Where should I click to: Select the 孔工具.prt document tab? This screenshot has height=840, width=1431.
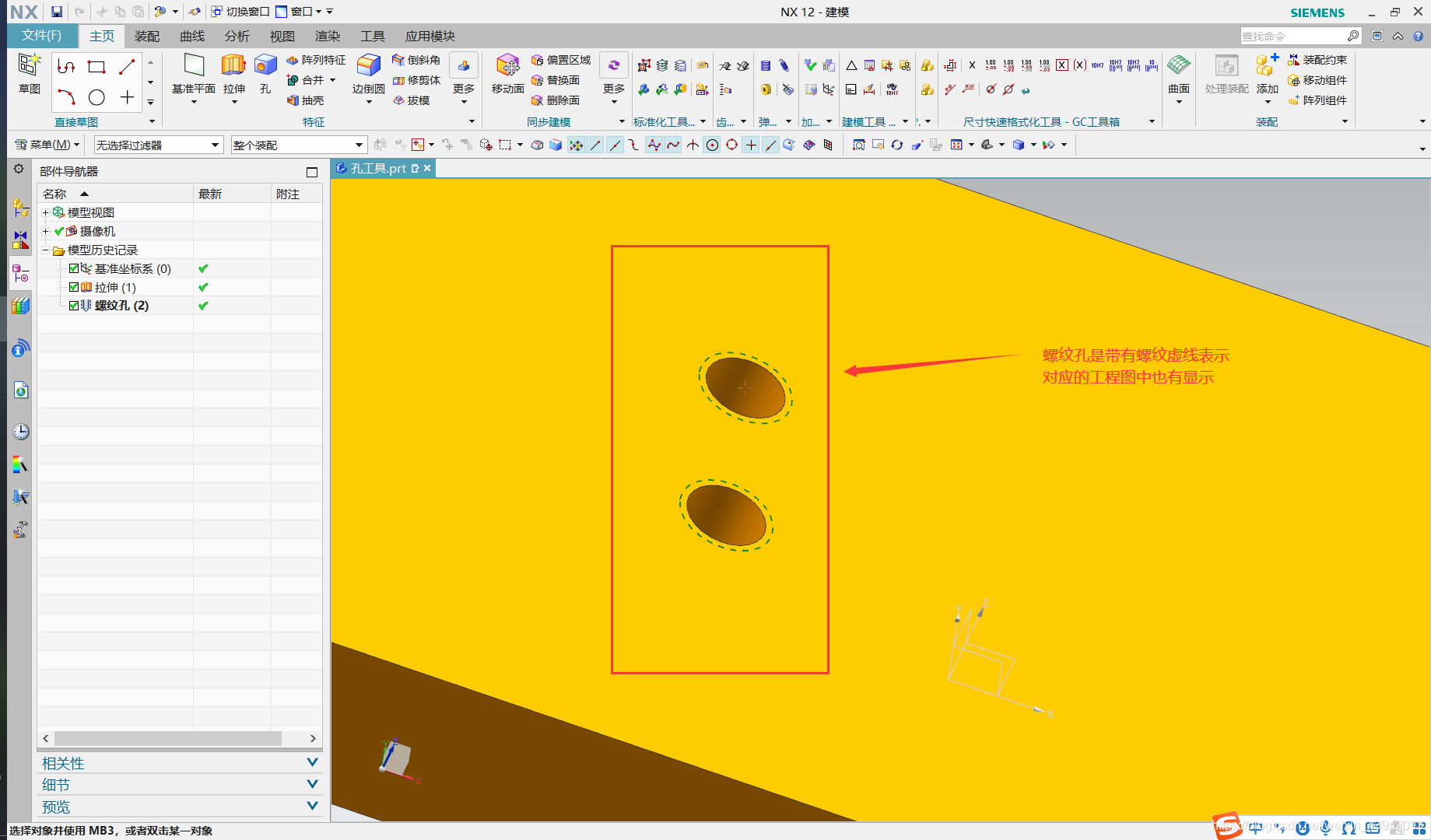tap(377, 169)
